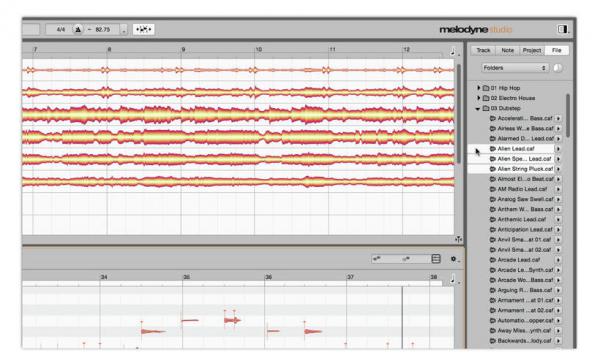This screenshot has height=363, width=600.
Task: Toggle the info pane visibility button
Action: [x=562, y=29]
